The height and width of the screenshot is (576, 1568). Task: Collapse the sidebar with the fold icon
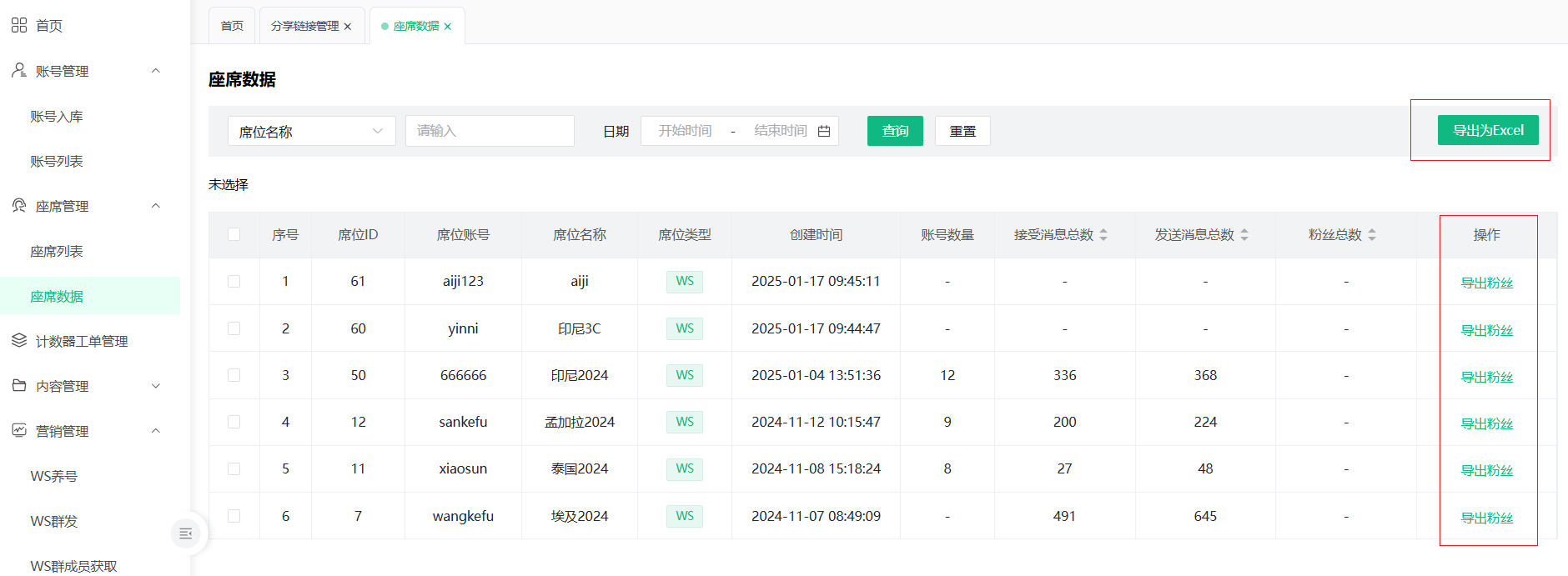point(186,533)
